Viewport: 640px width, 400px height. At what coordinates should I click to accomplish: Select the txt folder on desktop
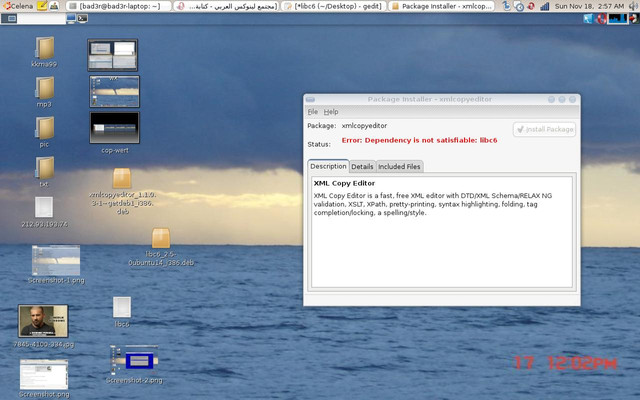coord(44,172)
